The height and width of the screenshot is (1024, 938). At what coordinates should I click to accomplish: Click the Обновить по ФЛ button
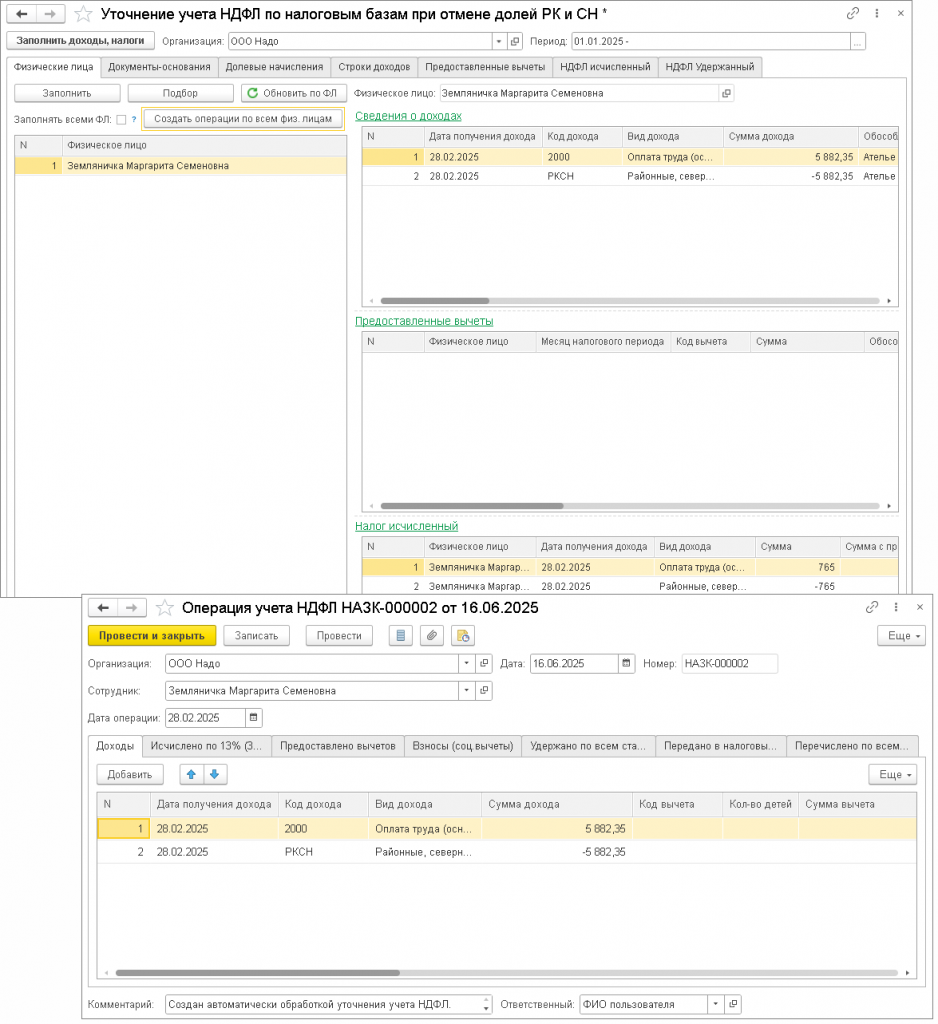[x=293, y=93]
